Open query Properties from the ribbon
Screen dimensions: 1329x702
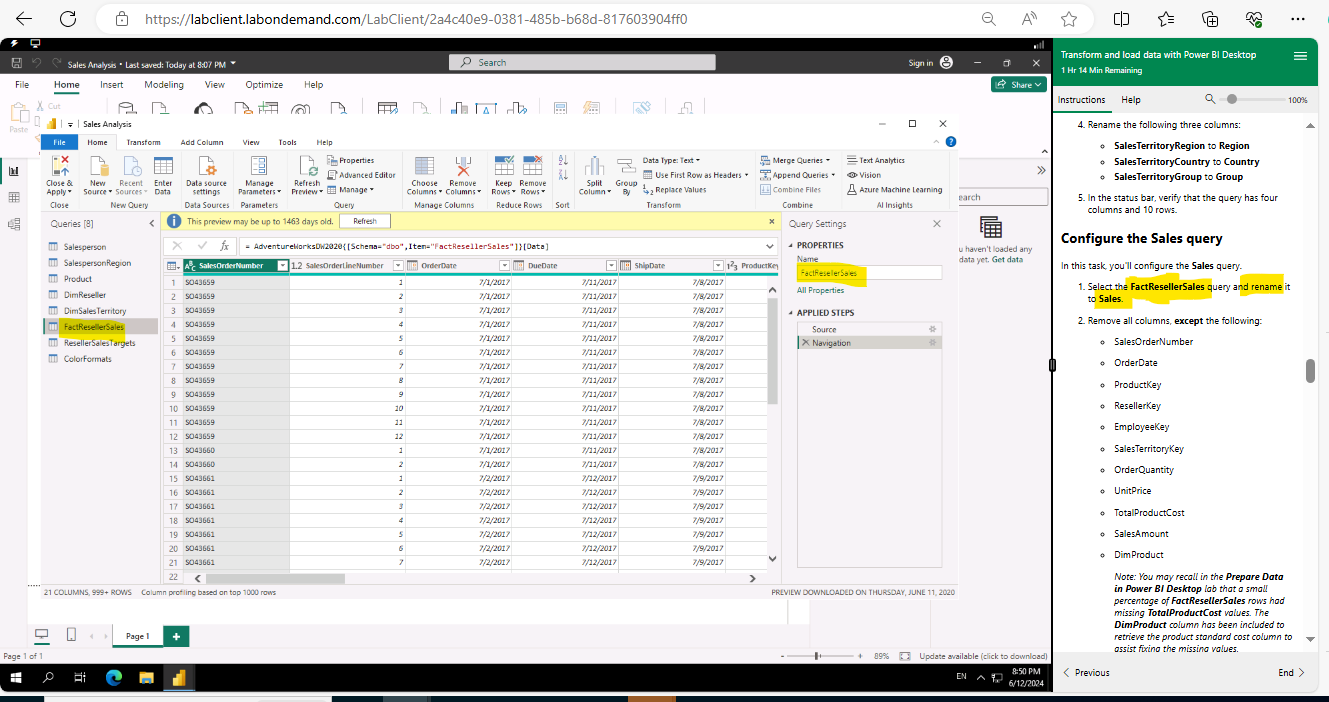tap(350, 160)
